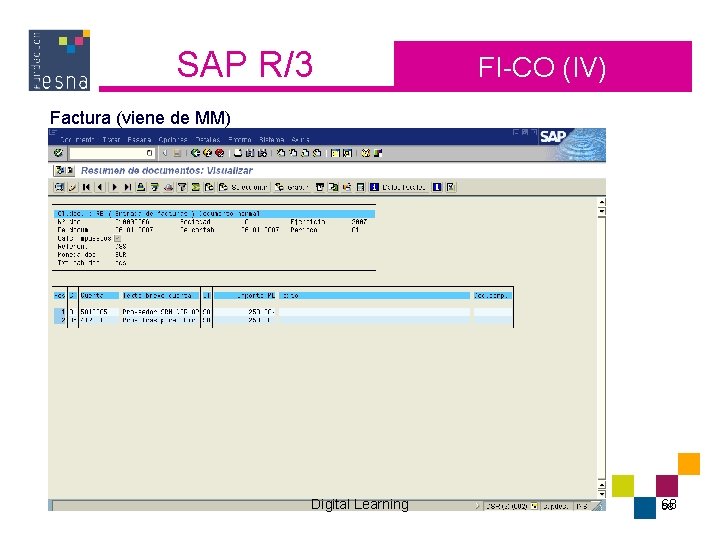Click the Cuenta column header
720x540 pixels.
(99, 295)
